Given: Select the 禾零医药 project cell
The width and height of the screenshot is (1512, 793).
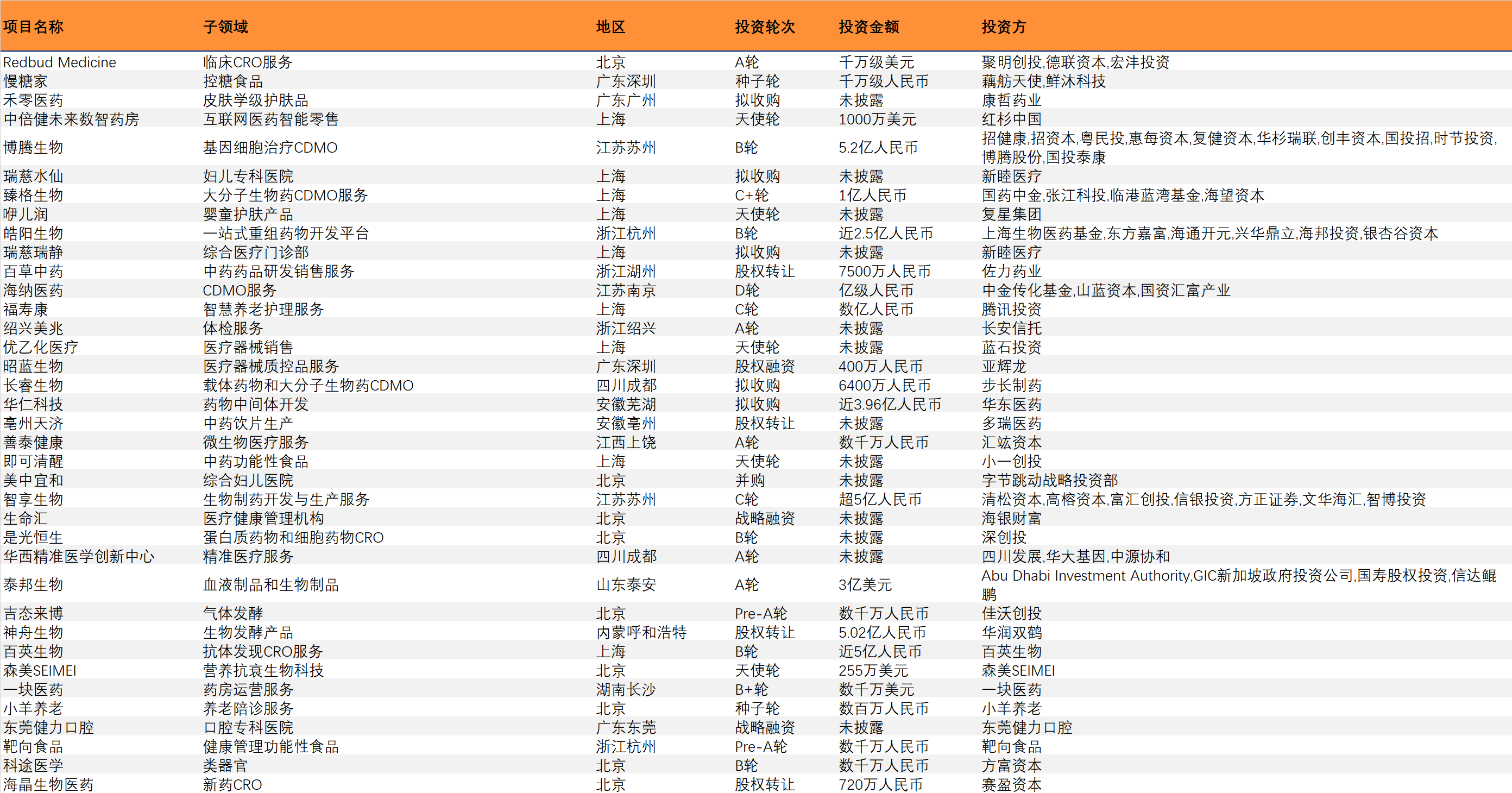Looking at the screenshot, I should (x=33, y=100).
